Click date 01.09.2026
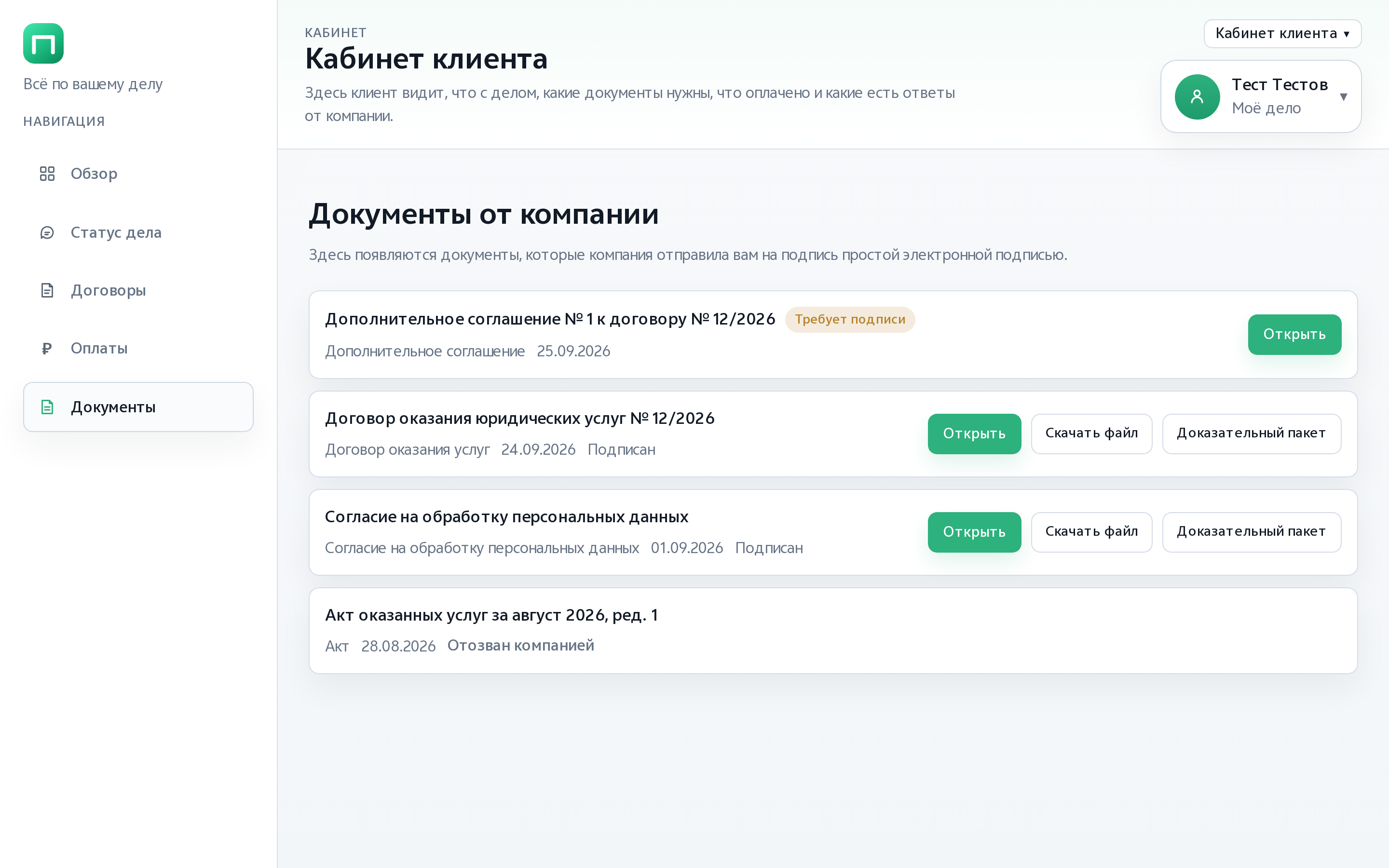The width and height of the screenshot is (1389, 868). pyautogui.click(x=687, y=548)
